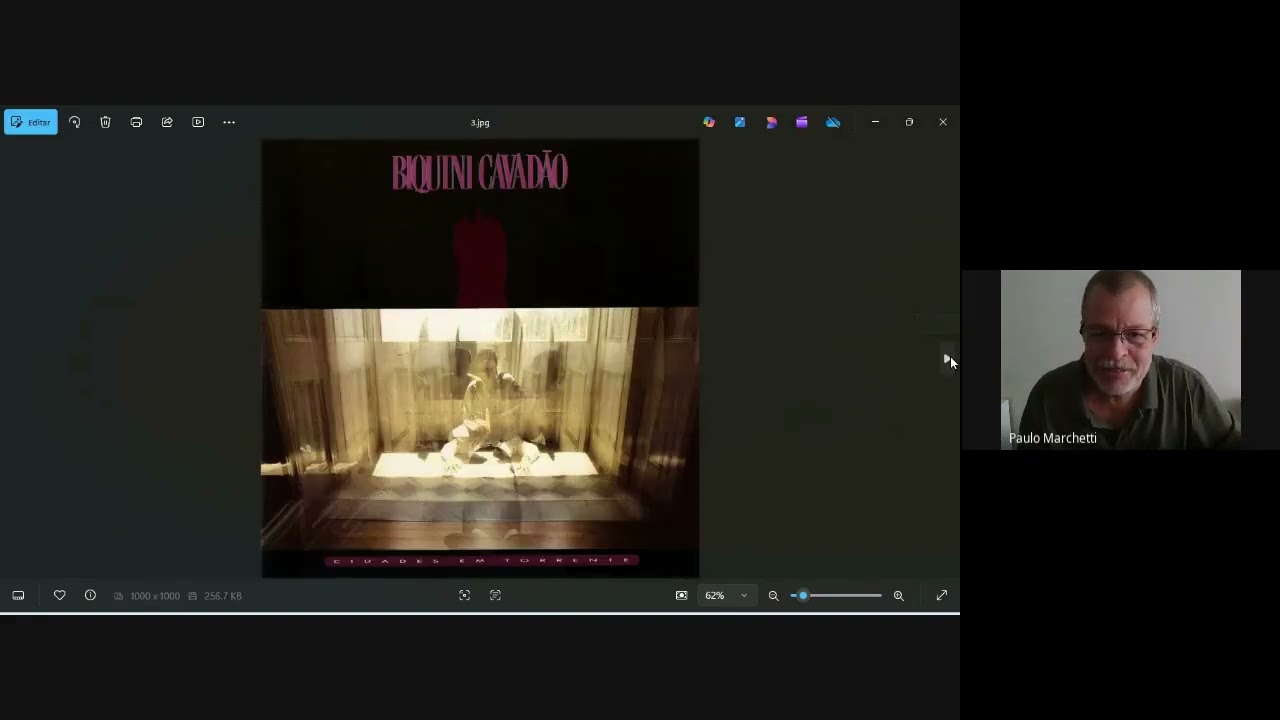Screen dimensions: 1280x720
Task: Add photo to favorites with heart icon
Action: point(59,595)
